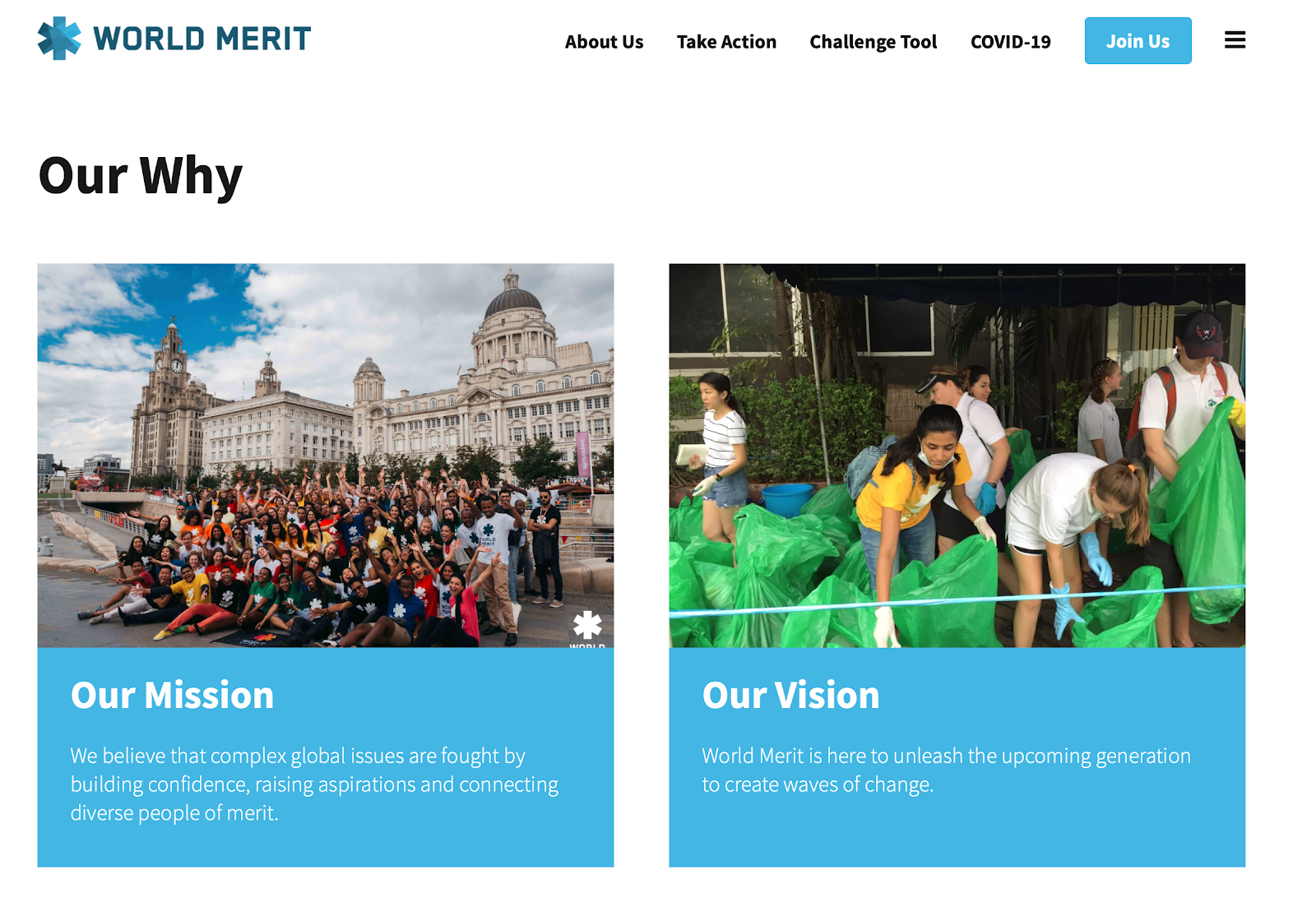
Task: Select the mission description paragraph text
Action: [314, 785]
